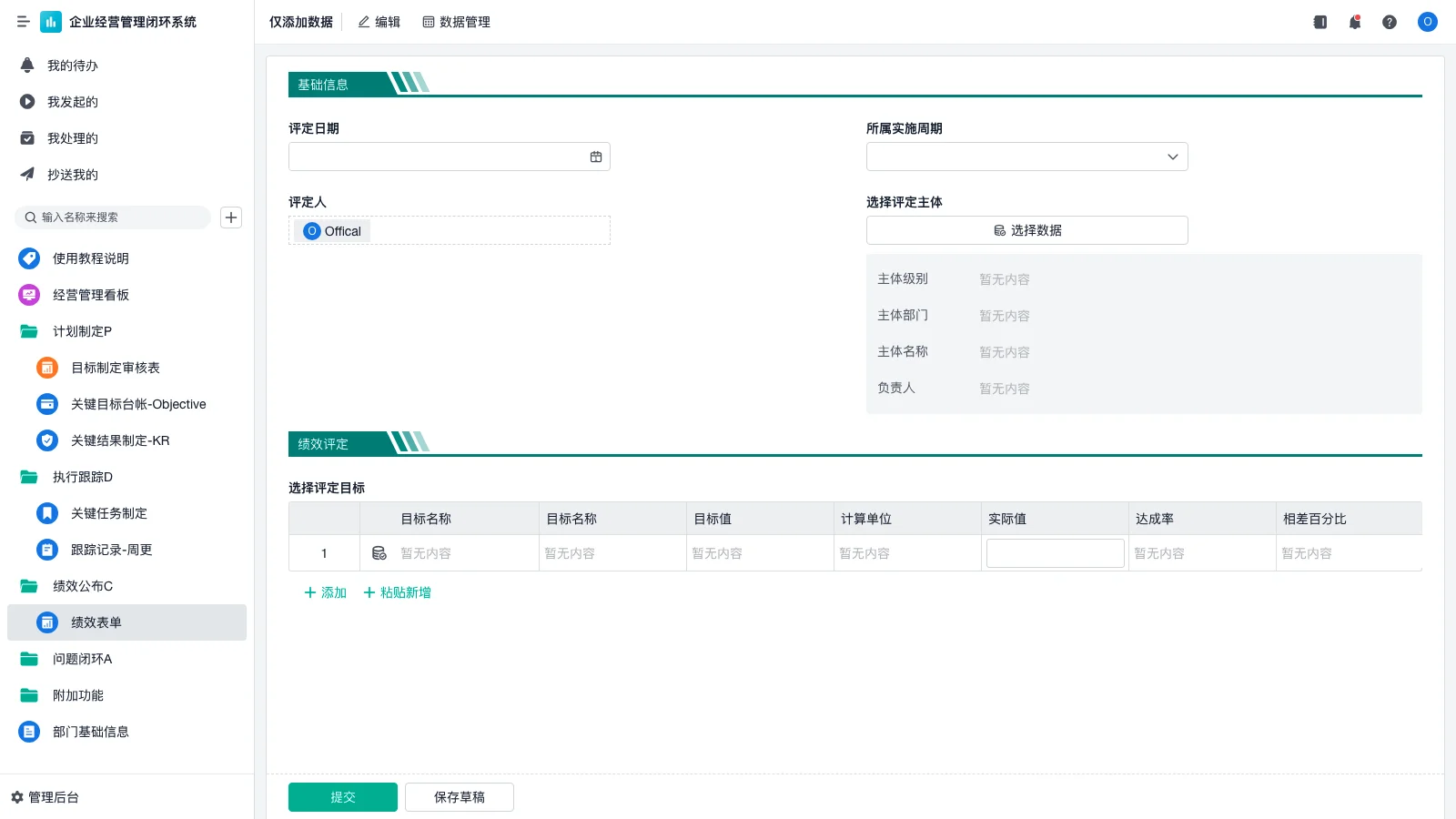Viewport: 1456px width, 819px height.
Task: Open the document icon in the top-right bar
Action: pos(1319,22)
